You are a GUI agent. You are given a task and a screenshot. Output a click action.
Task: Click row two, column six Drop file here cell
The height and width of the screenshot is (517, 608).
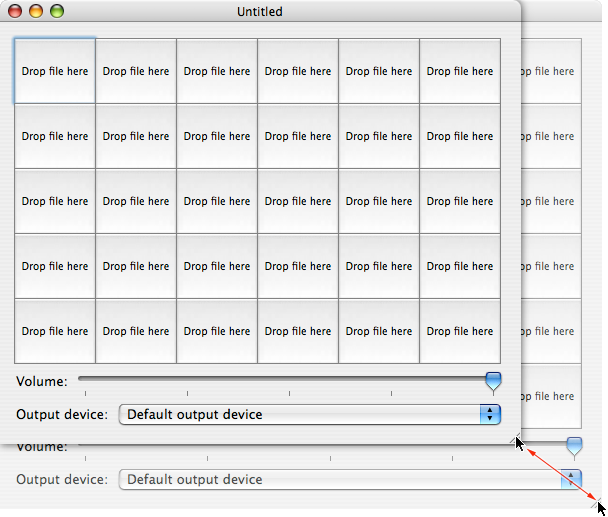pos(460,136)
